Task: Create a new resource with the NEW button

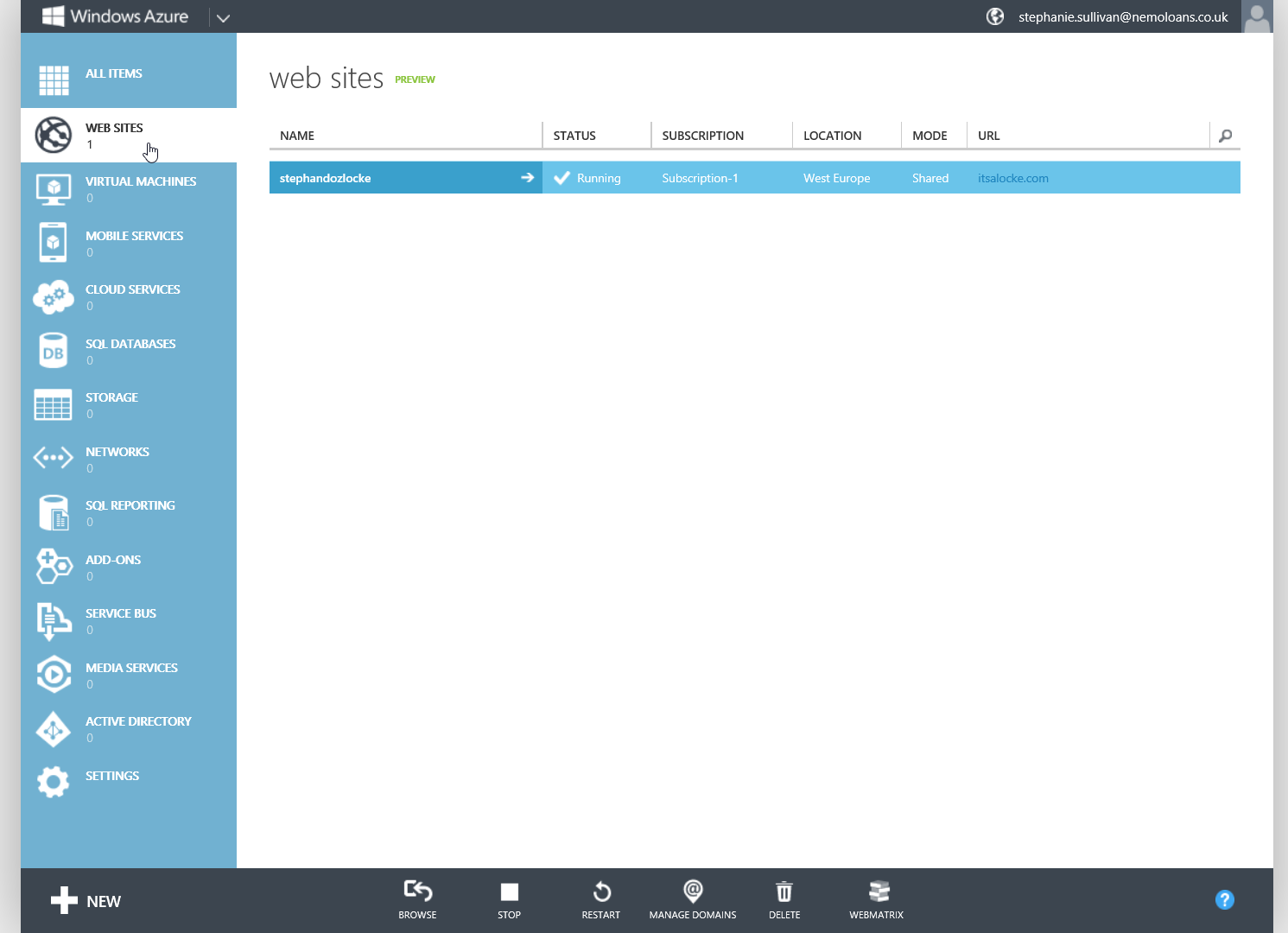Action: tap(85, 900)
